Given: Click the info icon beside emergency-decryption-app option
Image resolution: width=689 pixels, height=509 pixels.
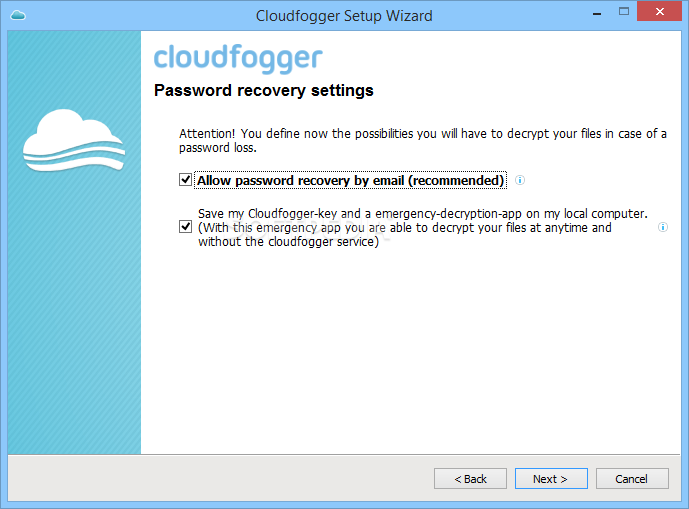Looking at the screenshot, I should [x=663, y=227].
